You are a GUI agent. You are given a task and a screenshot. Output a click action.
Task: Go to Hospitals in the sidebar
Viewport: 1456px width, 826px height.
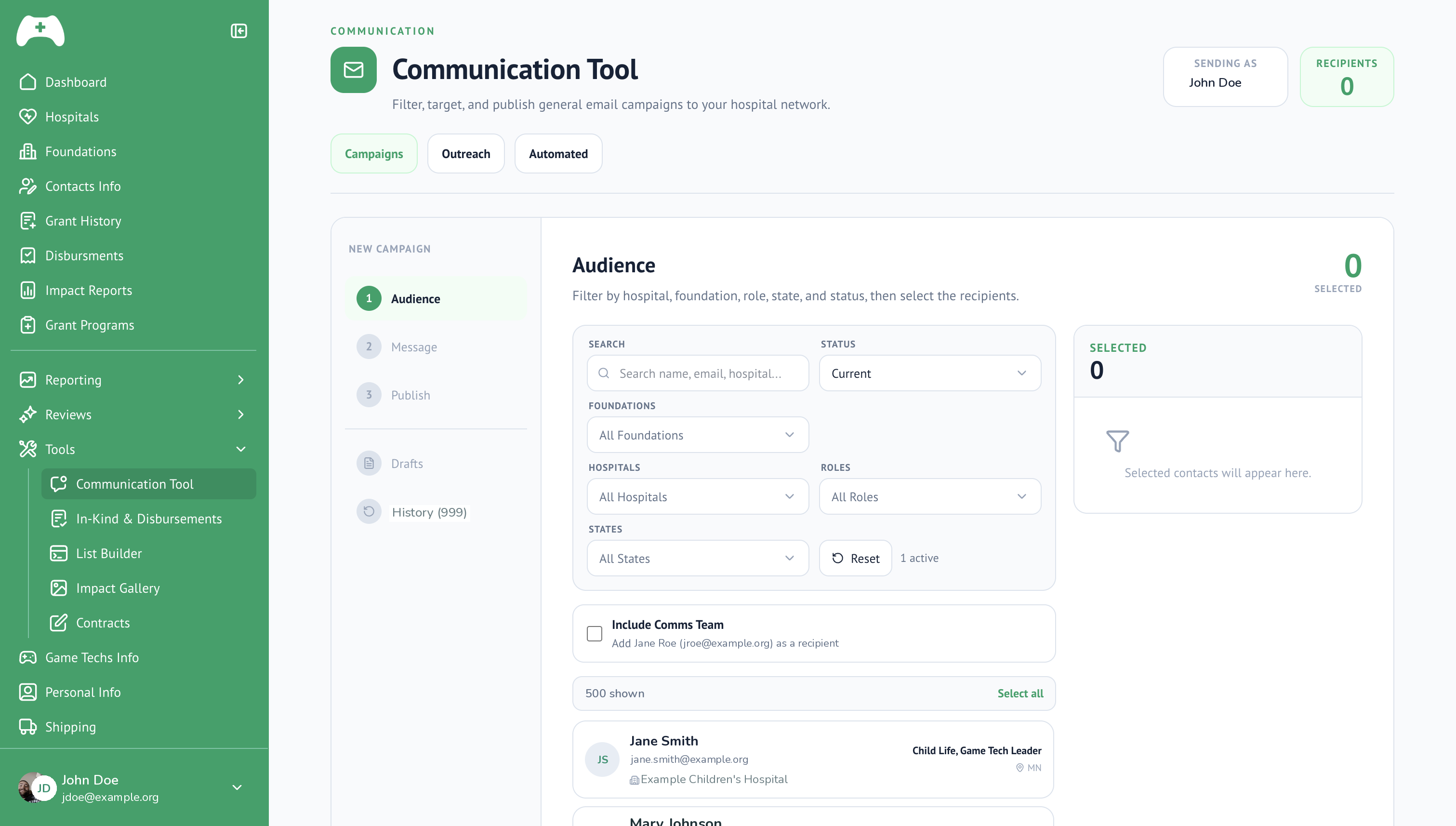(133, 116)
